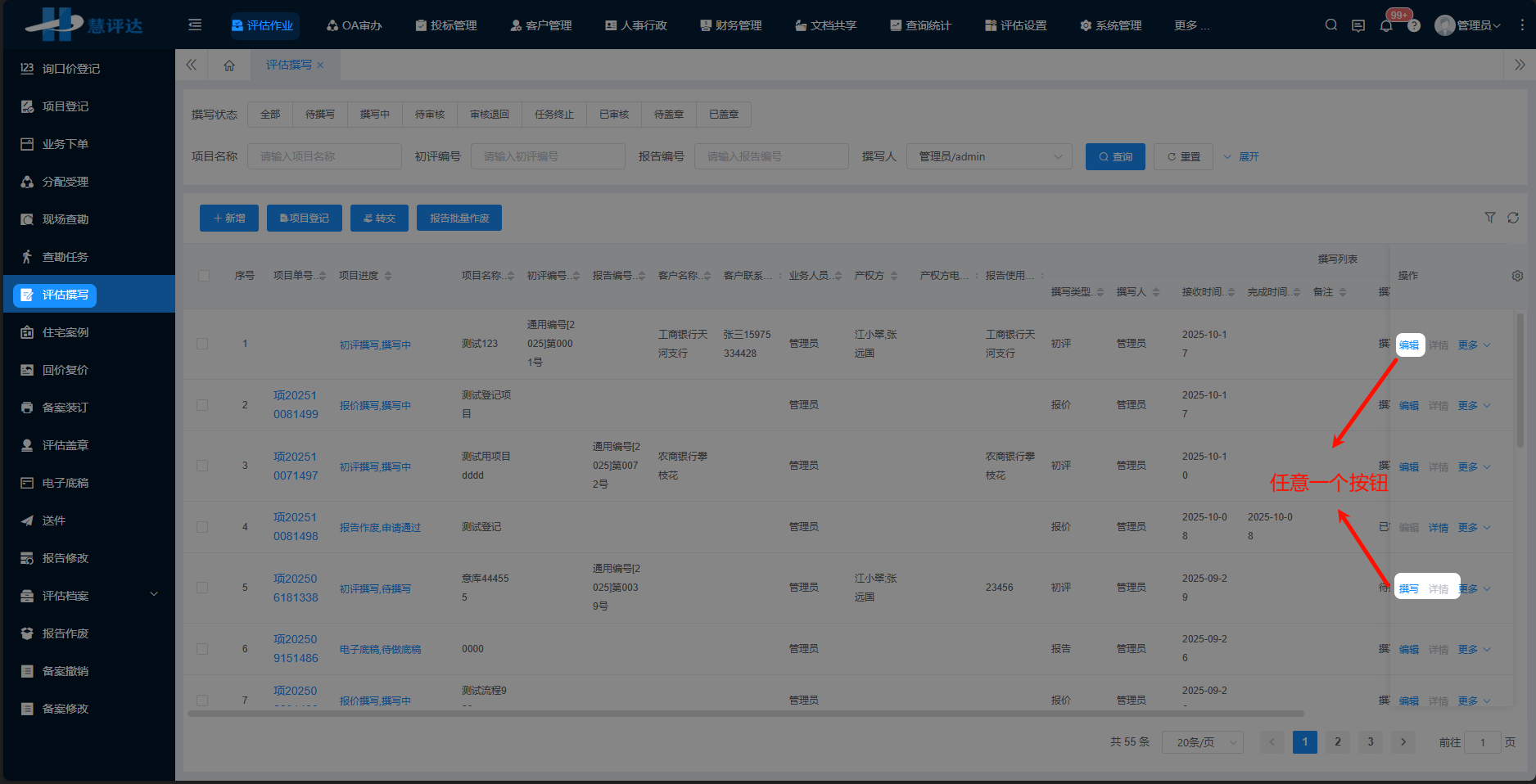Click the help question mark icon
Image resolution: width=1536 pixels, height=784 pixels.
click(x=1414, y=25)
